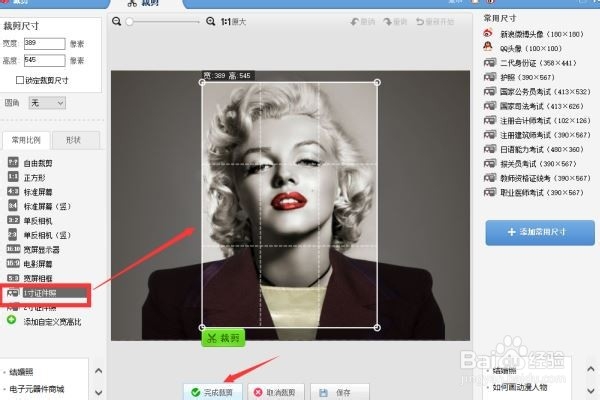Click the zoom in magnifier icon

[x=210, y=21]
